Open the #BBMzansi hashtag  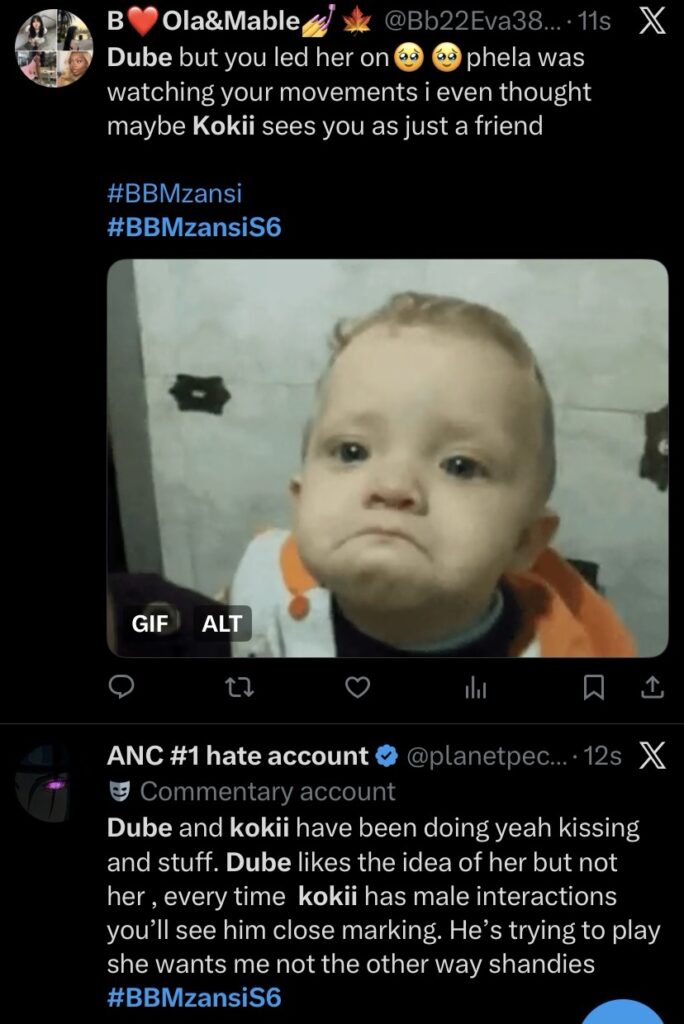click(173, 193)
